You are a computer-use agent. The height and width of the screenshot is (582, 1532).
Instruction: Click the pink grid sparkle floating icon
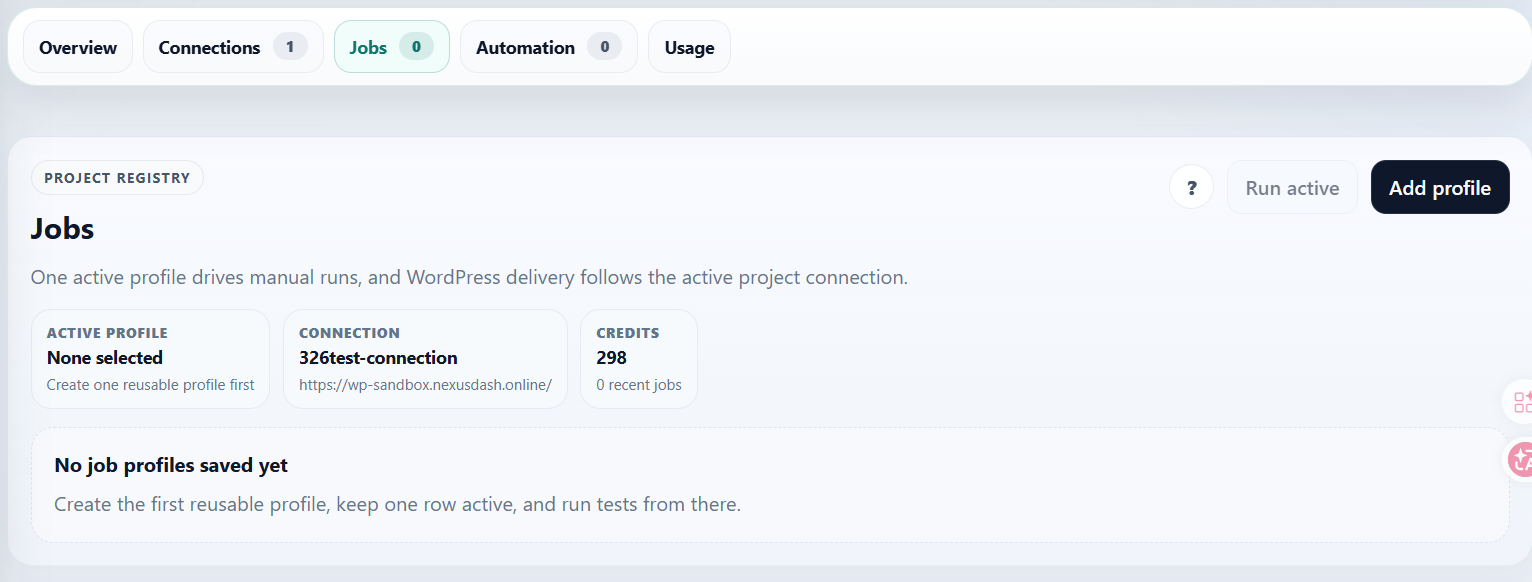tap(1520, 402)
